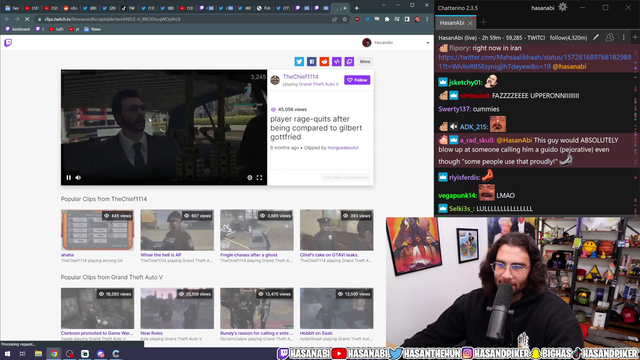Open 'Clarkson promoted to Game War...' clip thumbnail

98,308
